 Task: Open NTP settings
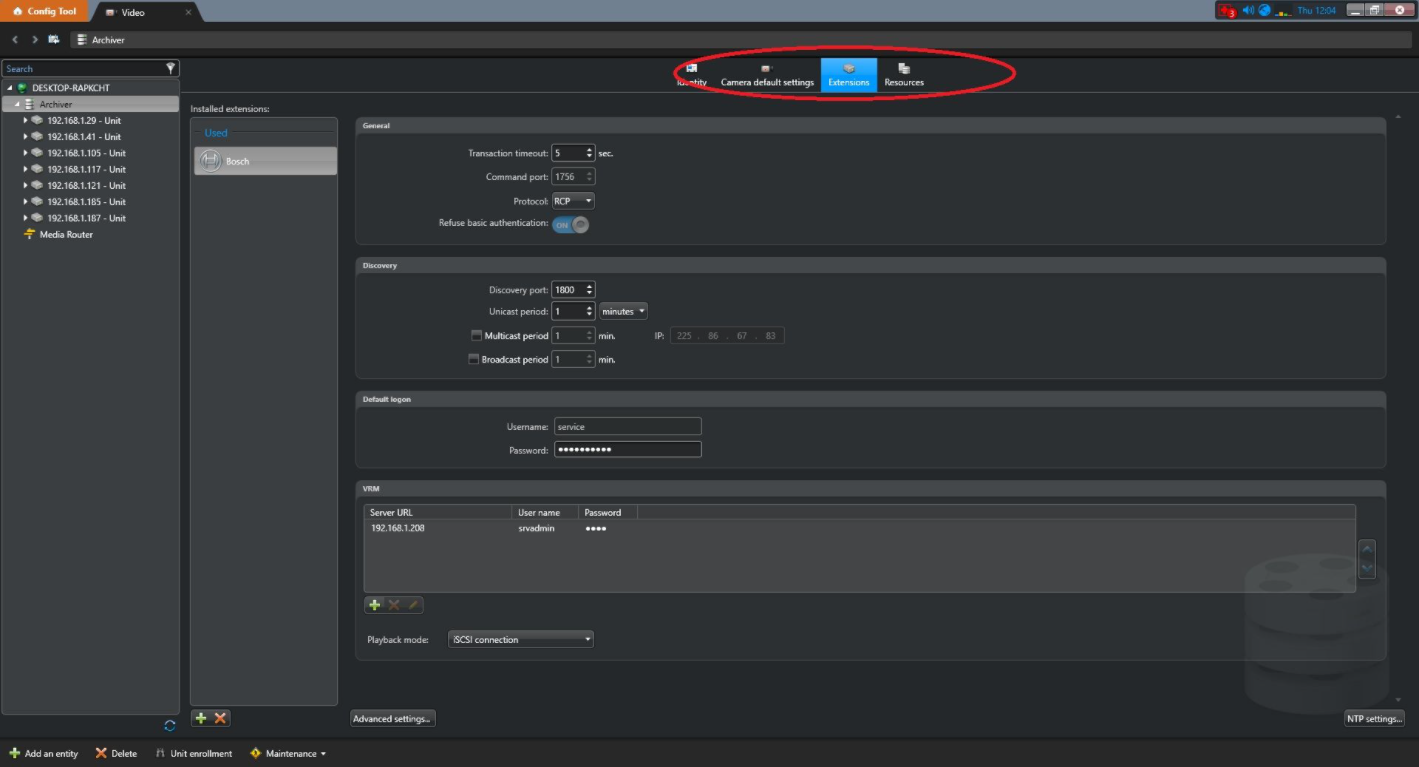(x=1374, y=718)
